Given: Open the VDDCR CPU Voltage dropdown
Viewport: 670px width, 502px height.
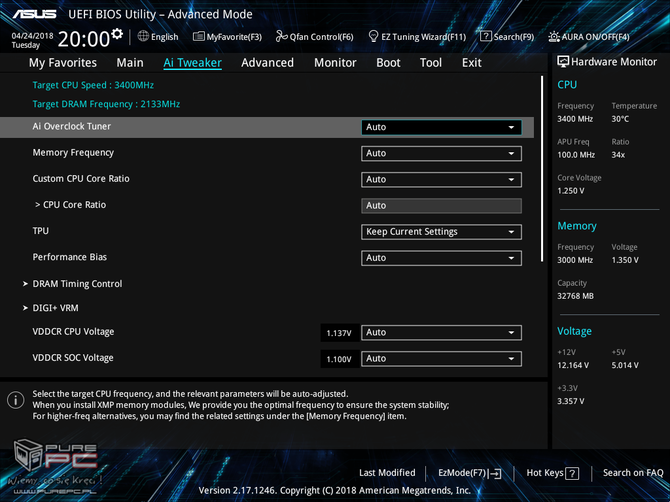Looking at the screenshot, I should (441, 332).
